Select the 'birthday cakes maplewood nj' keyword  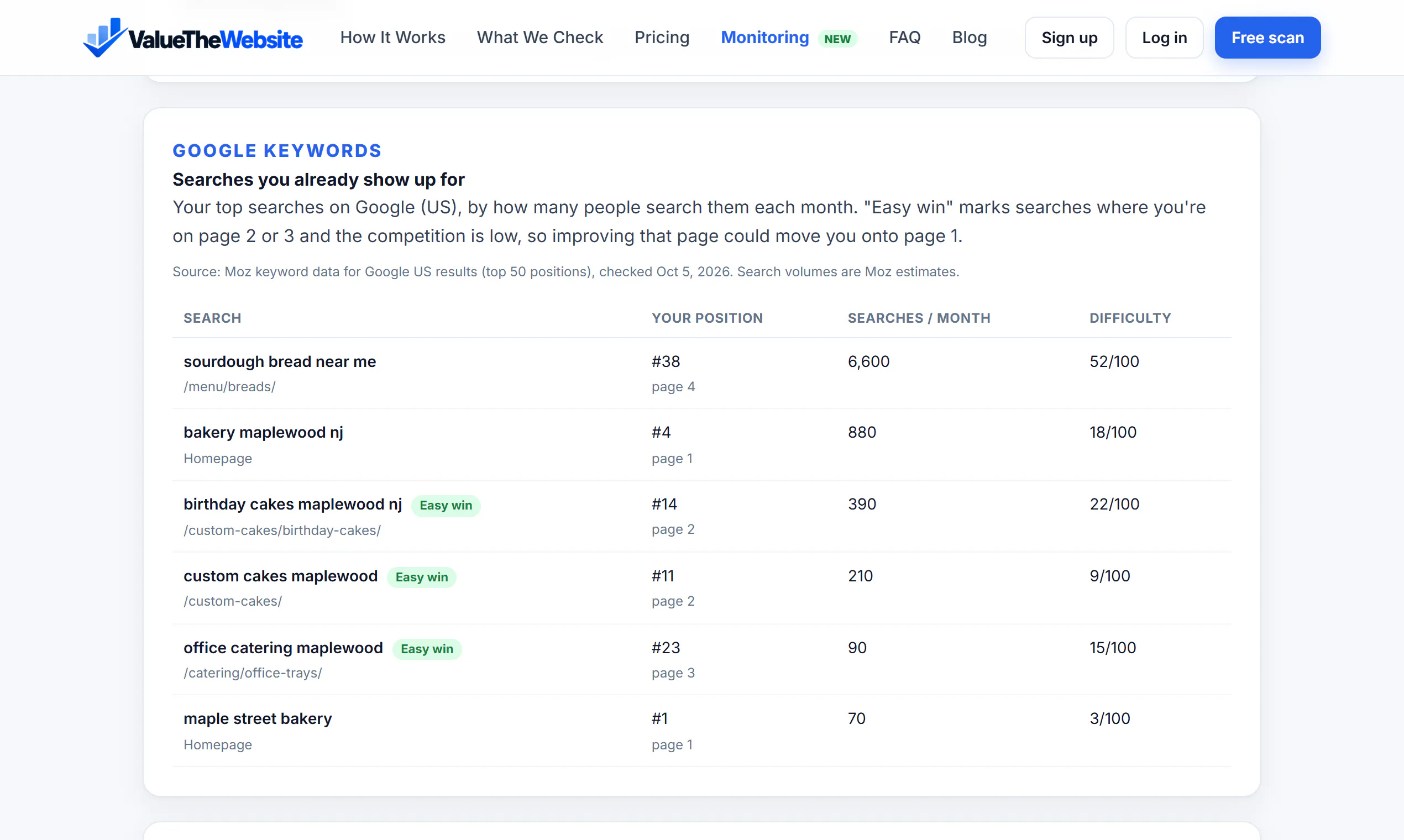click(293, 504)
